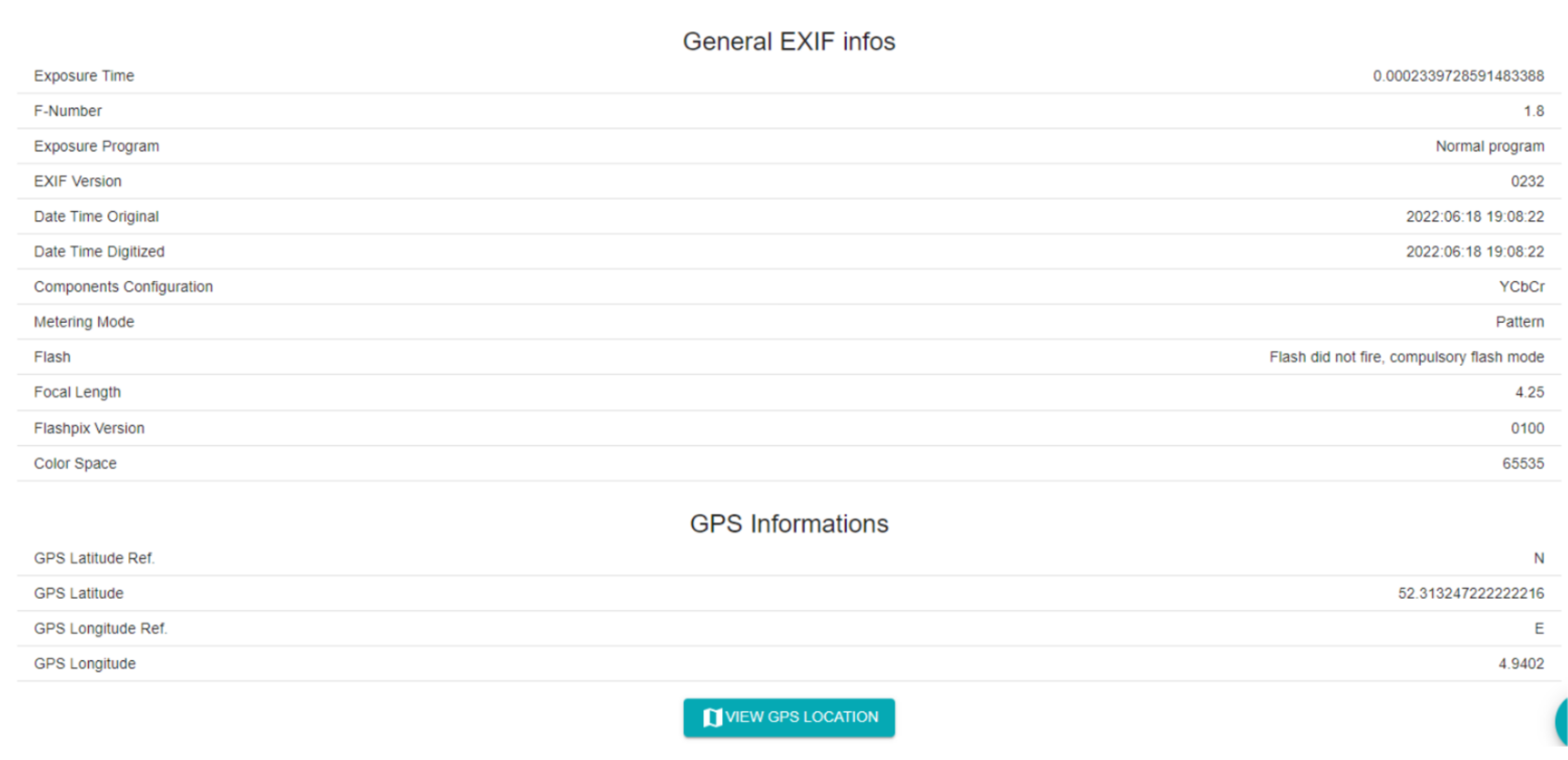The height and width of the screenshot is (760, 1568).
Task: Click the Color Space value 65535
Action: point(1523,464)
